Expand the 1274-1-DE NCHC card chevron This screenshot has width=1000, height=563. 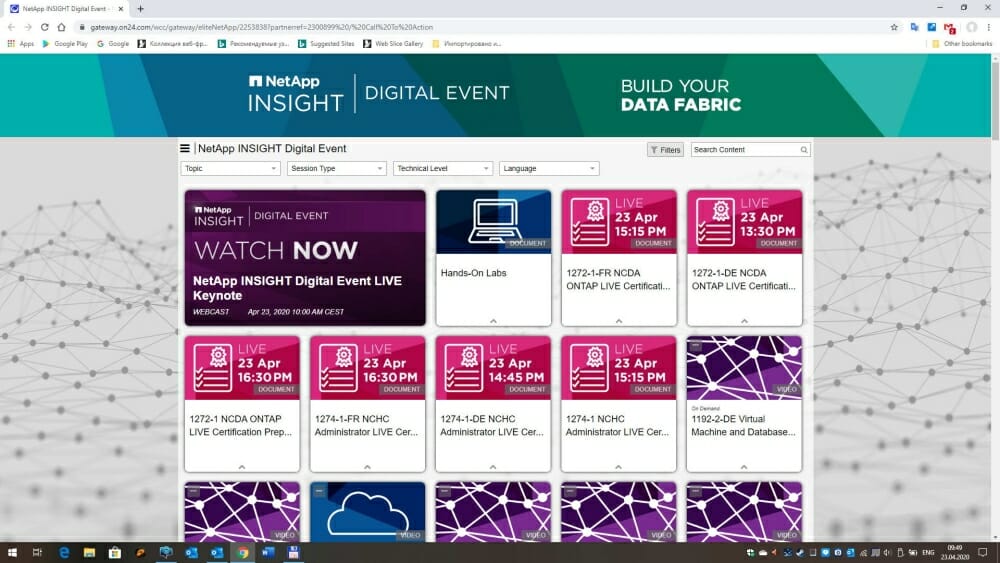(493, 467)
